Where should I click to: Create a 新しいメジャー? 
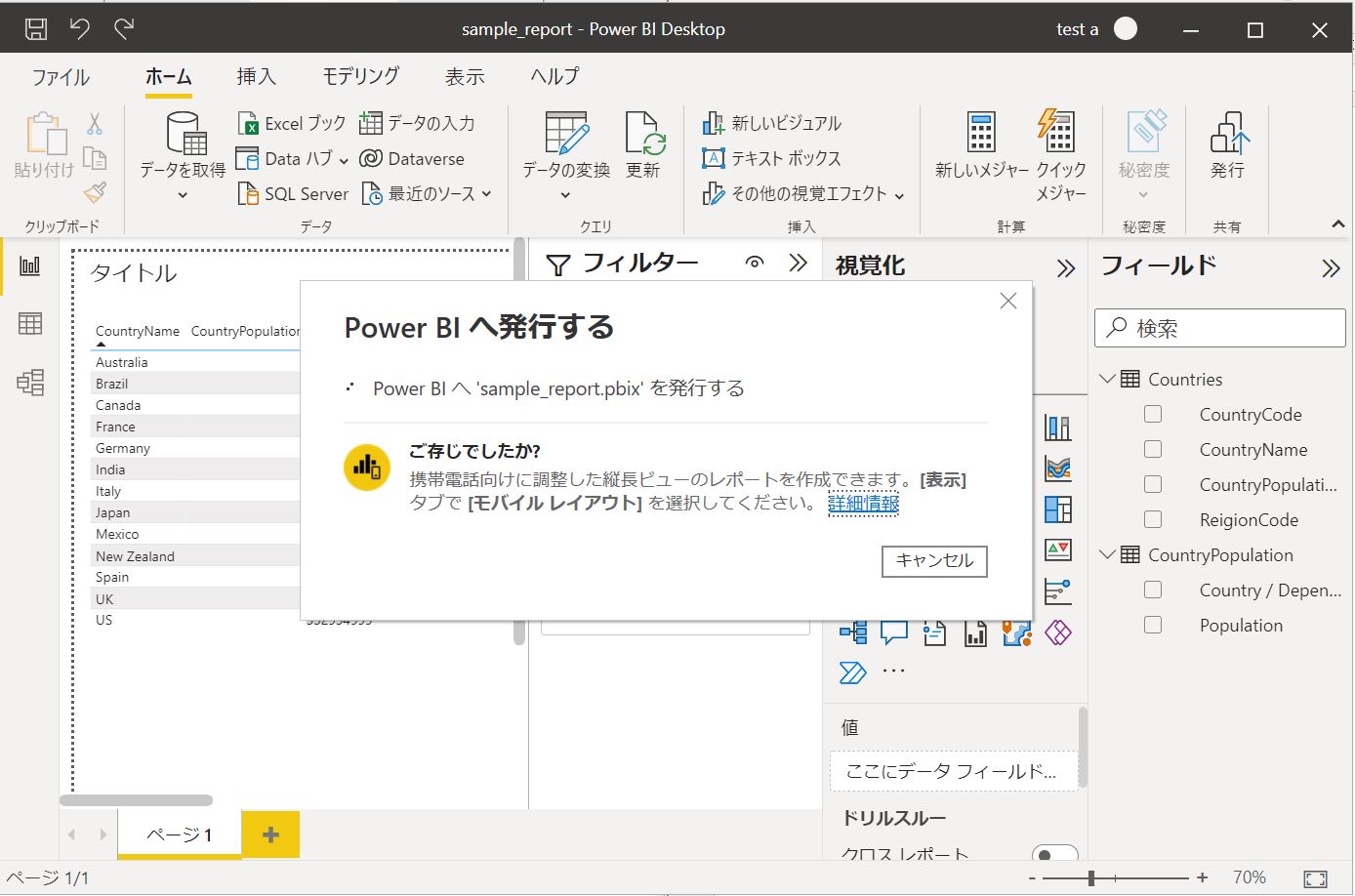click(982, 146)
